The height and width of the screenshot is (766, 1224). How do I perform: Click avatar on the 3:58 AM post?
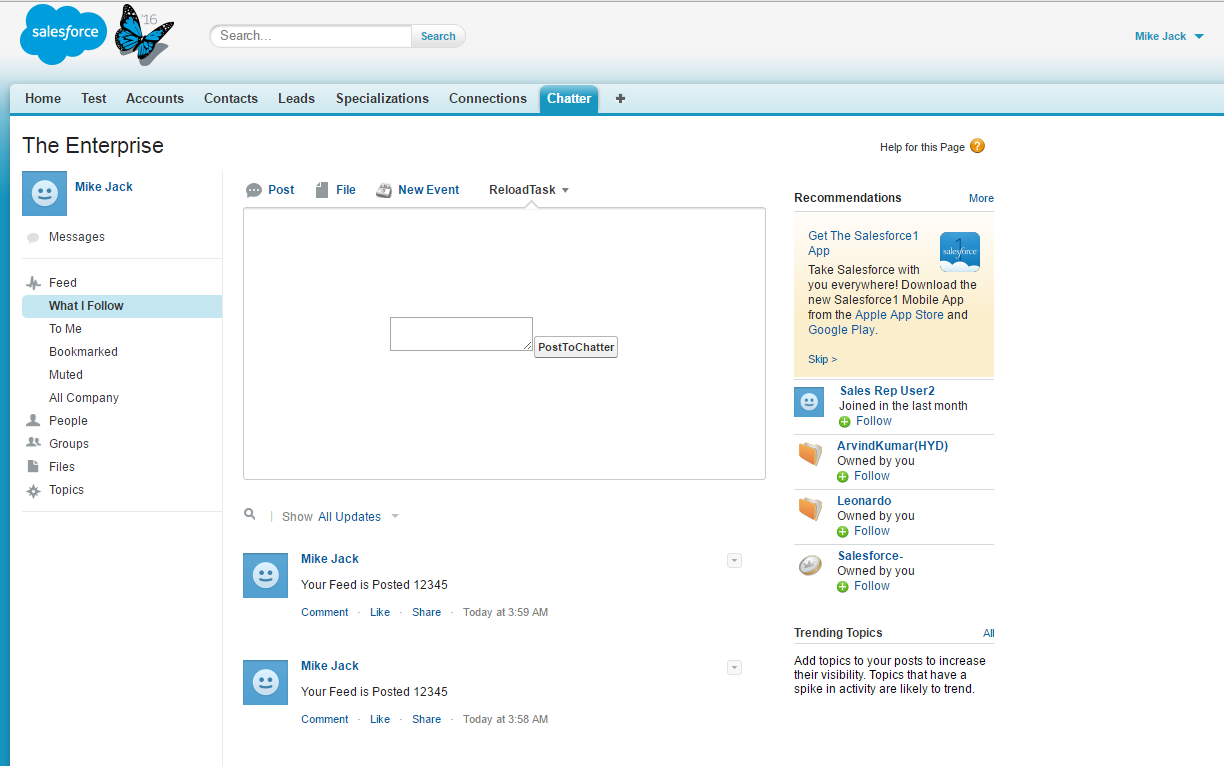(x=266, y=682)
